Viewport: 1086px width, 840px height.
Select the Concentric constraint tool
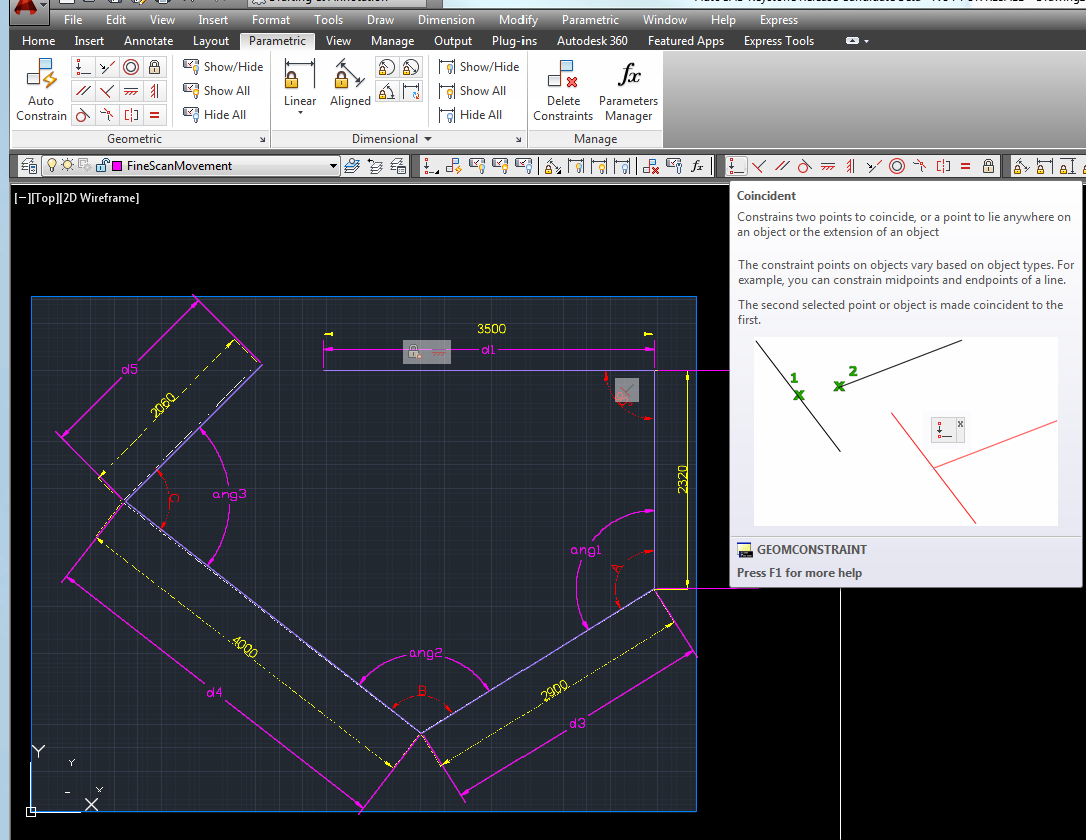(x=129, y=67)
